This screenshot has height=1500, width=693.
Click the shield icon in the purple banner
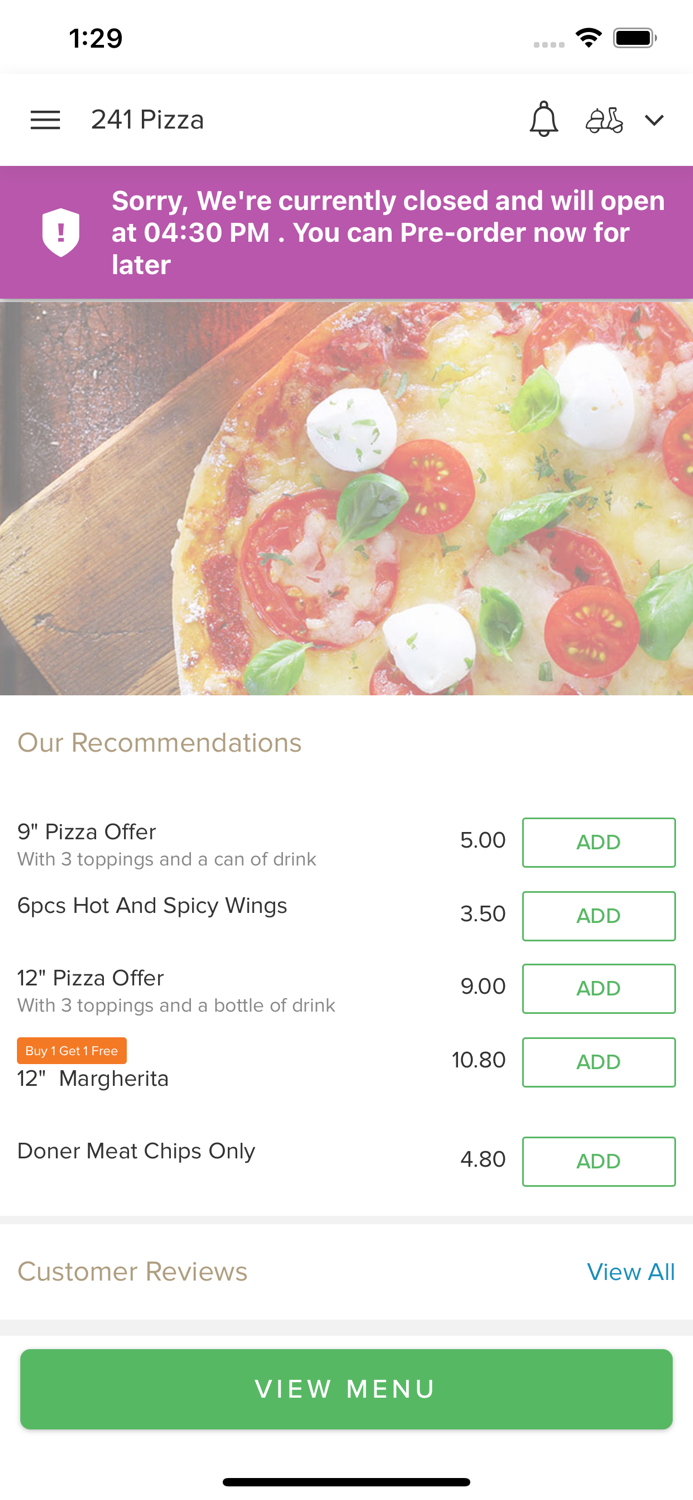[x=61, y=232]
